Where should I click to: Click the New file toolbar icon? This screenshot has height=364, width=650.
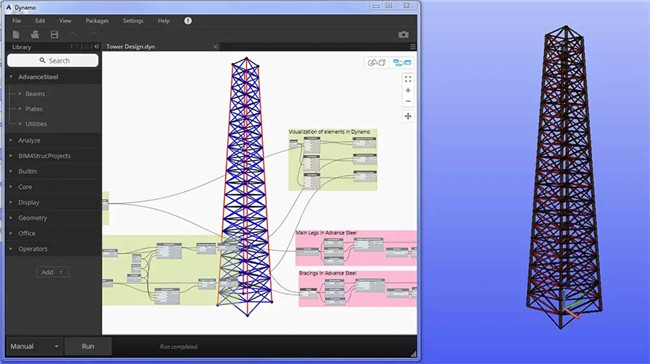[x=16, y=34]
